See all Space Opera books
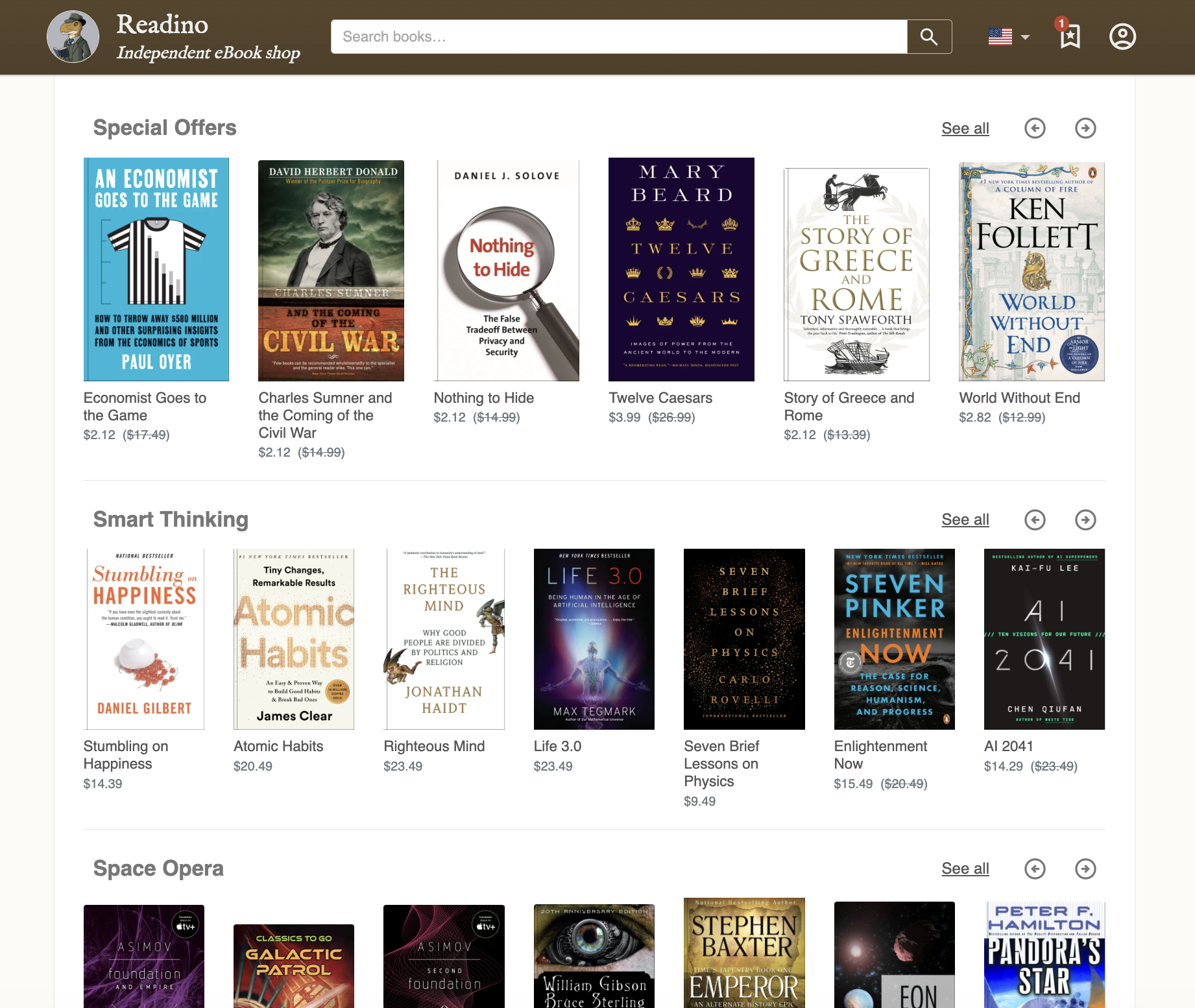Image resolution: width=1195 pixels, height=1008 pixels. pos(965,869)
